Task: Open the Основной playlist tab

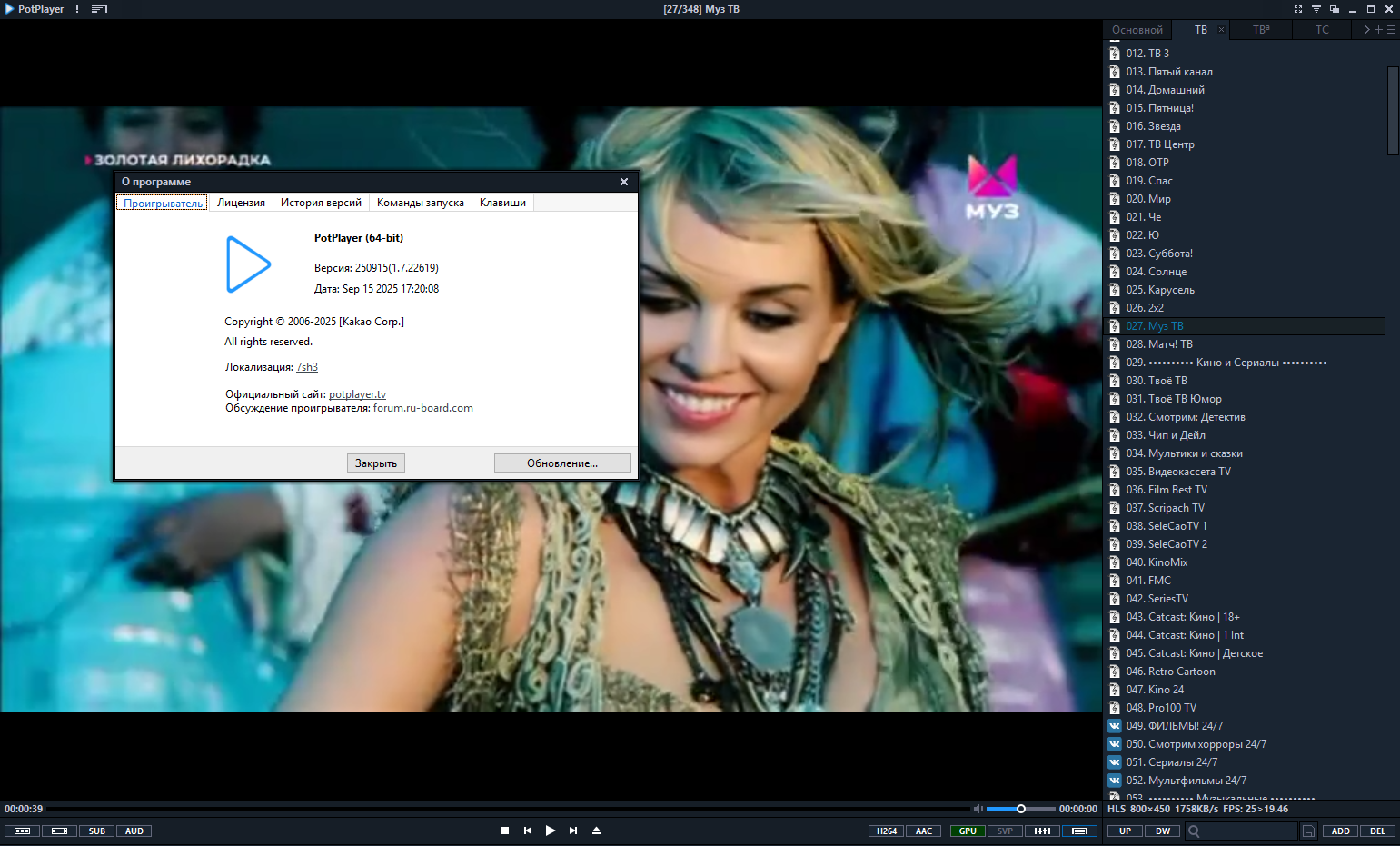Action: pyautogui.click(x=1137, y=30)
